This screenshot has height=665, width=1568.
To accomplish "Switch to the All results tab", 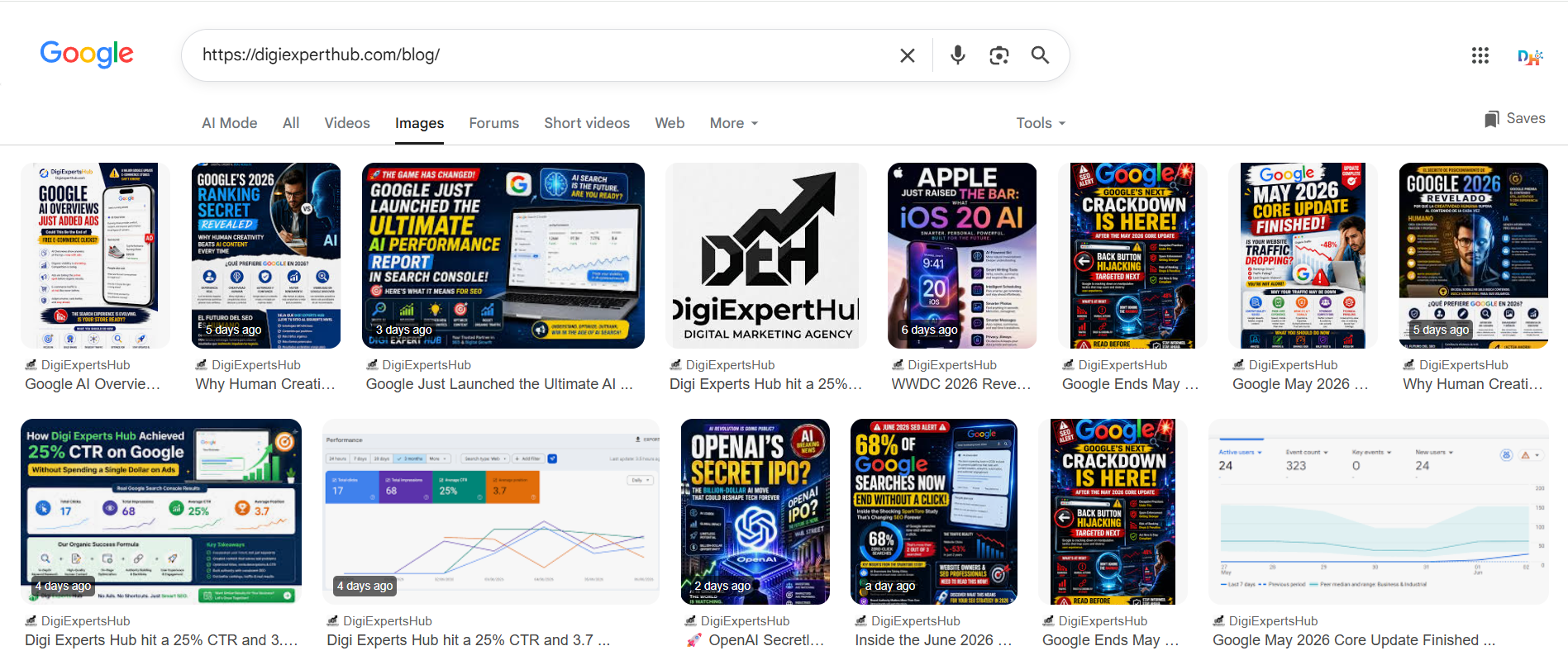I will point(291,123).
